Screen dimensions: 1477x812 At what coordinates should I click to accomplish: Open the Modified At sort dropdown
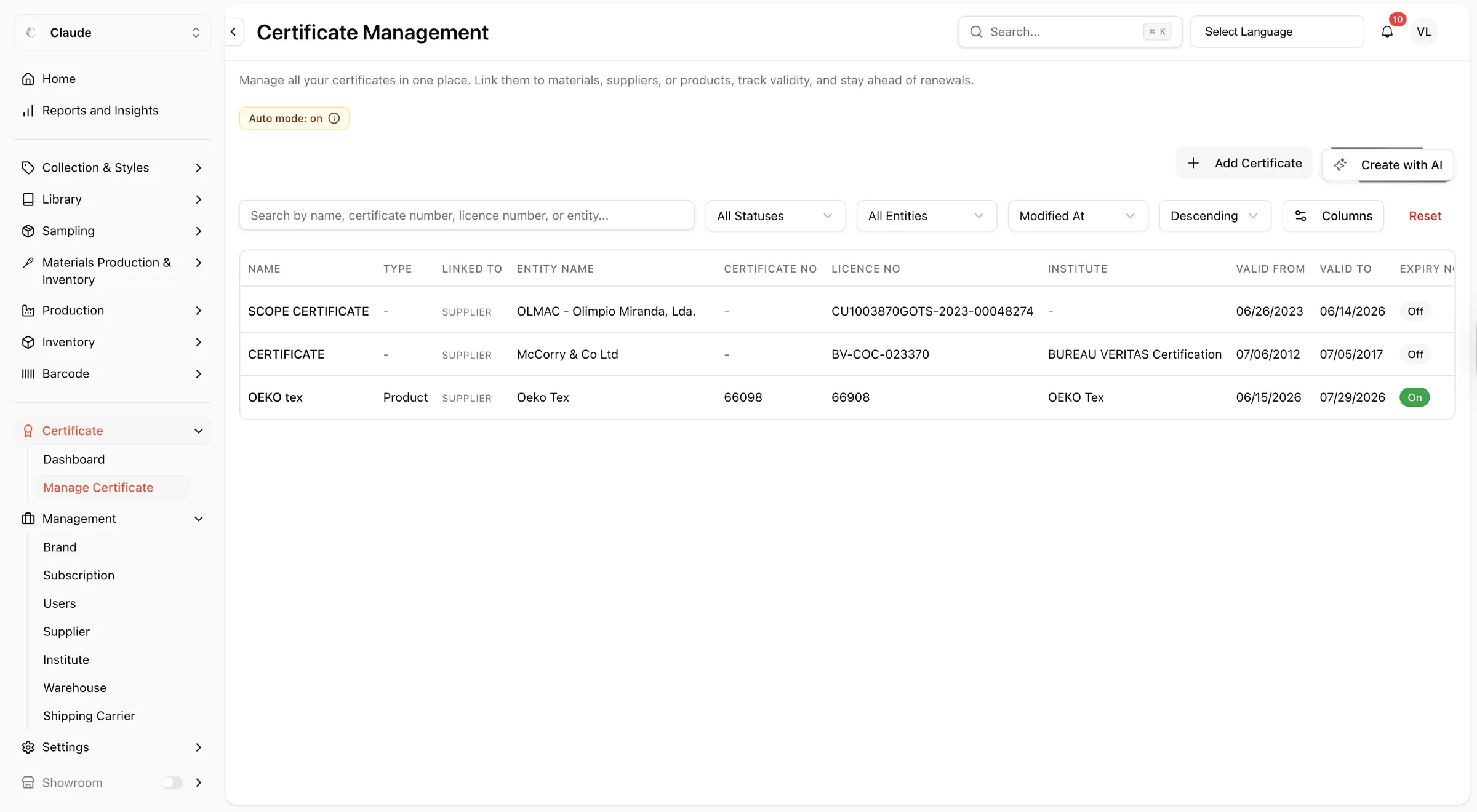pos(1078,216)
